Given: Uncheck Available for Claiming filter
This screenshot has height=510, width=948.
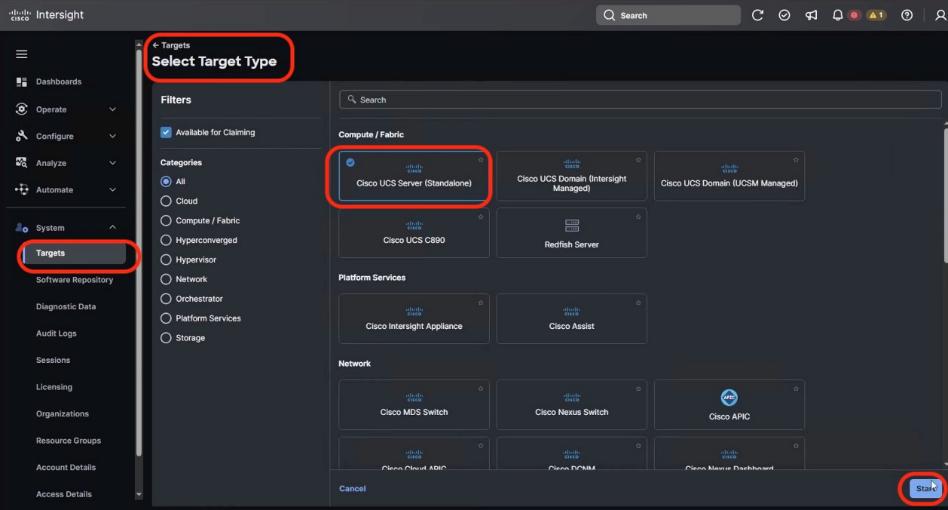Looking at the screenshot, I should click(166, 132).
